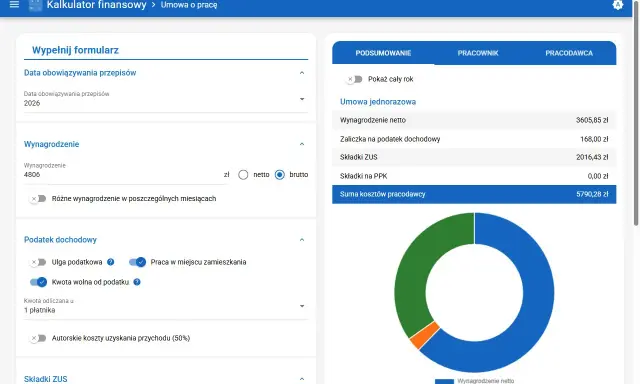Click the 'Wynagrodzenie' amount input field

click(x=122, y=175)
